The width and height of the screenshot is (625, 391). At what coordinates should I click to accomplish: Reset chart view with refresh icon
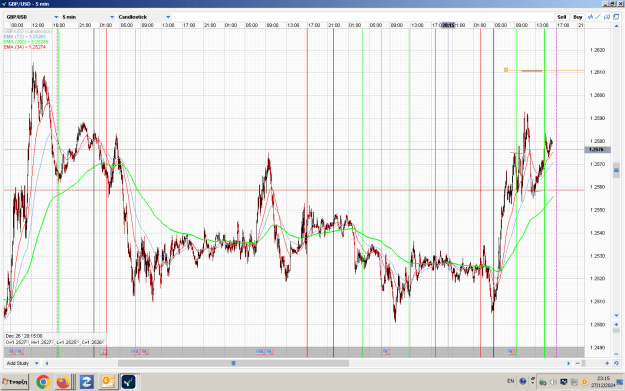pyautogui.click(x=616, y=363)
